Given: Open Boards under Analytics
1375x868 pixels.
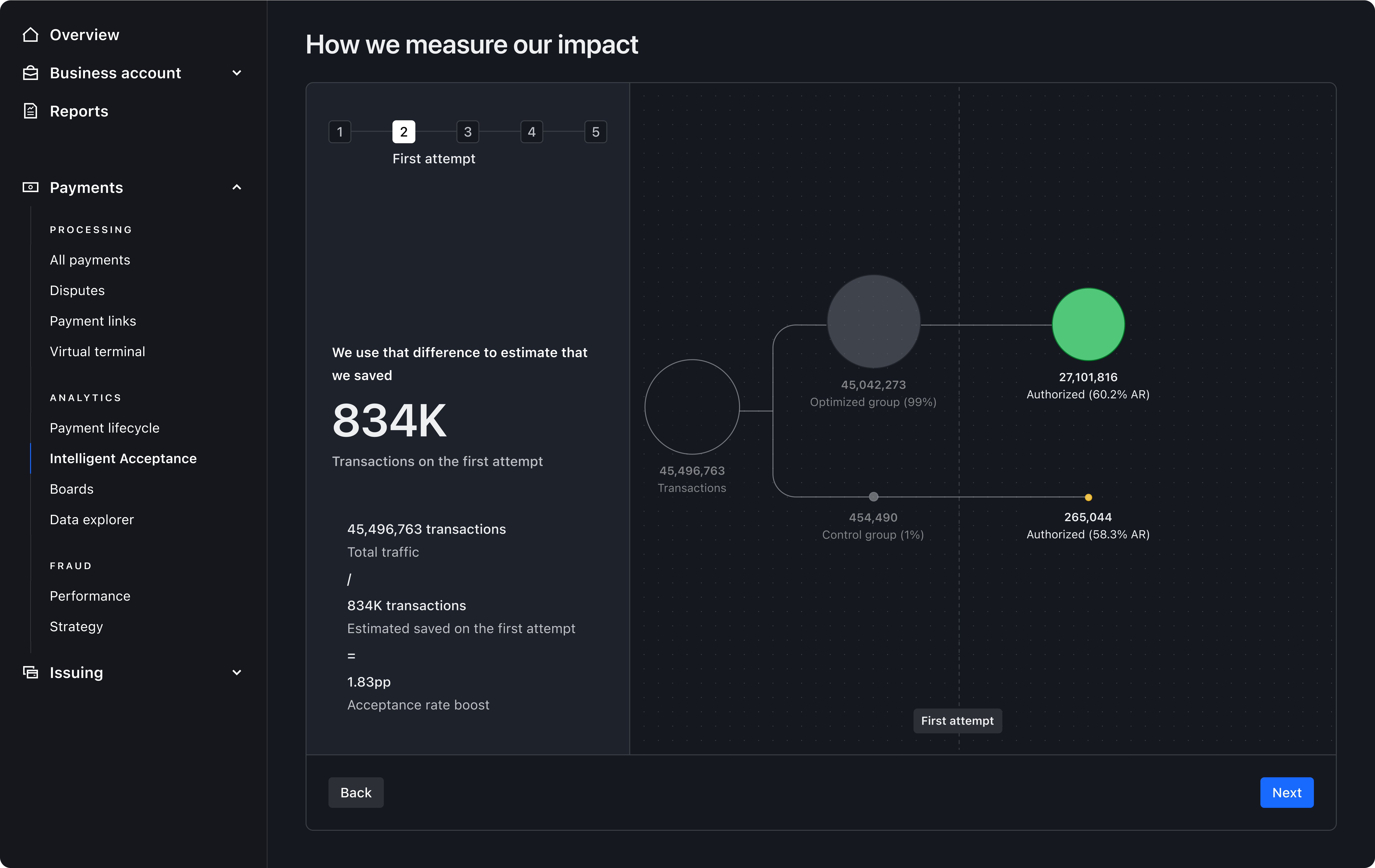Looking at the screenshot, I should [x=71, y=489].
